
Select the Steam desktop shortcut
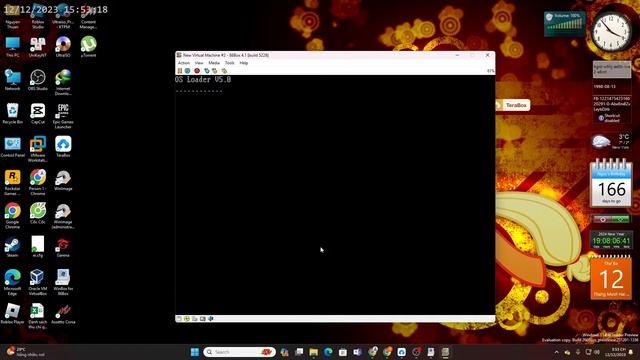12,247
